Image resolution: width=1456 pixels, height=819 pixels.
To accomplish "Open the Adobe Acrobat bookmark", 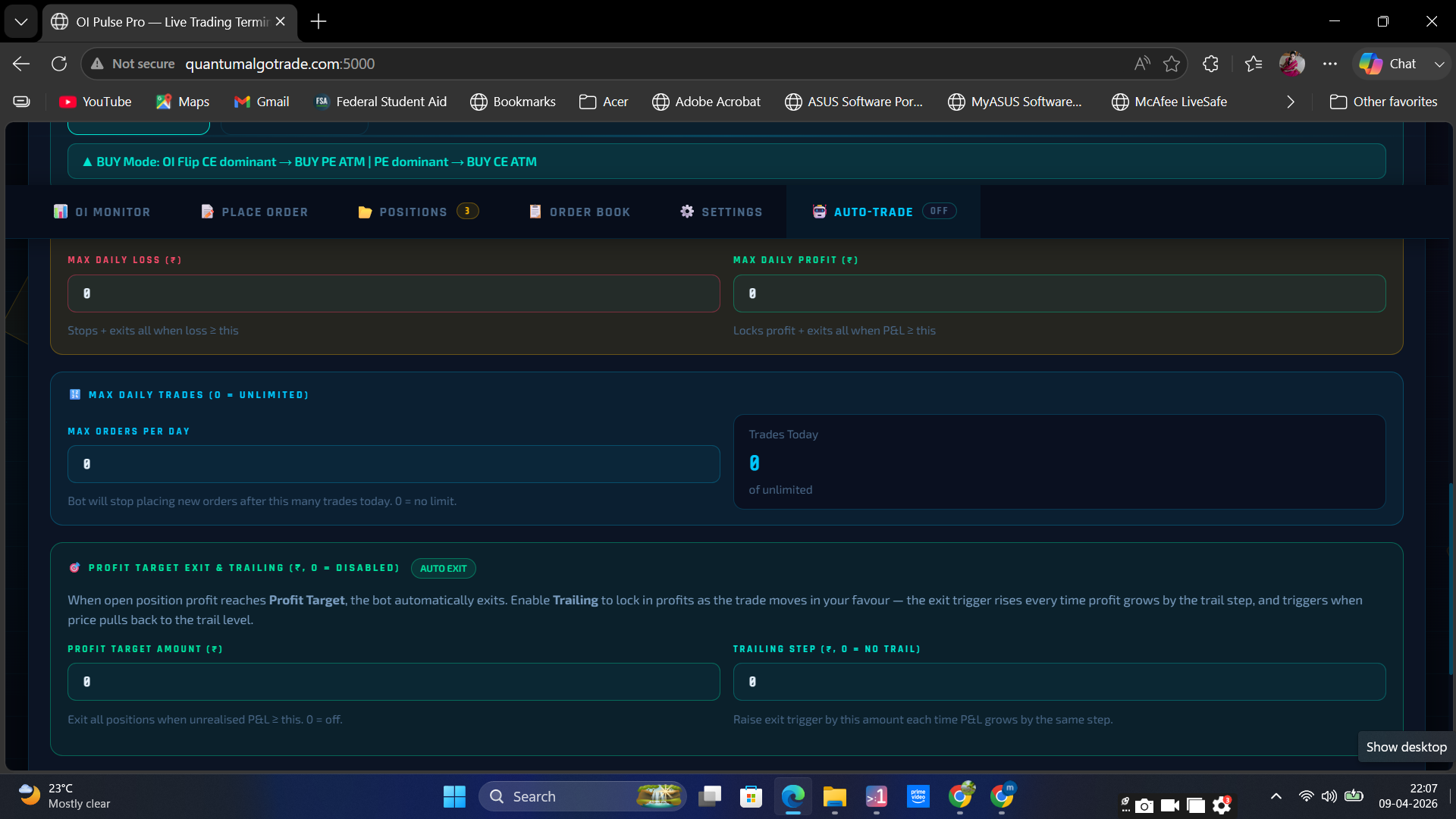I will pos(707,102).
